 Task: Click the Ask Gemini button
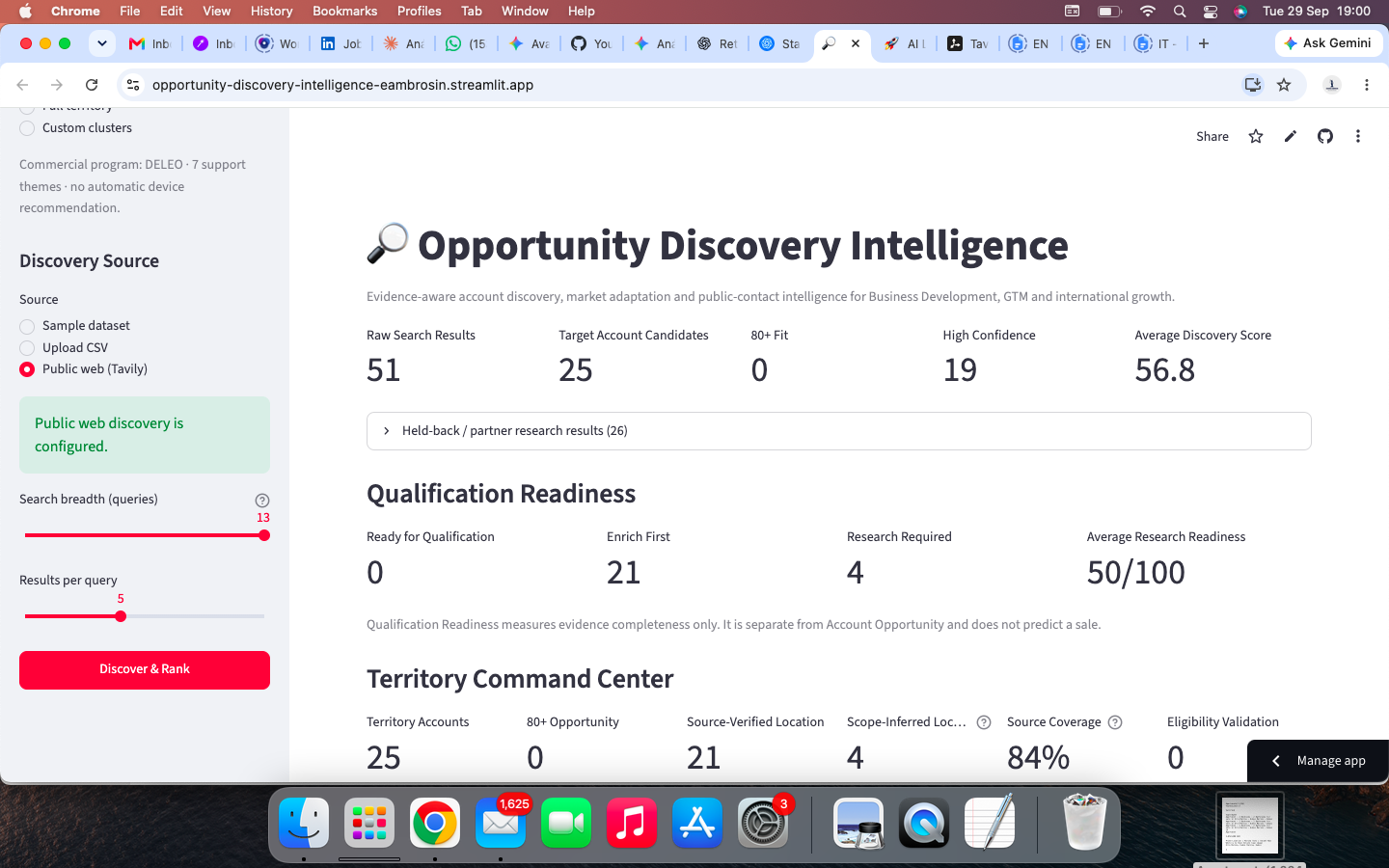(x=1328, y=43)
